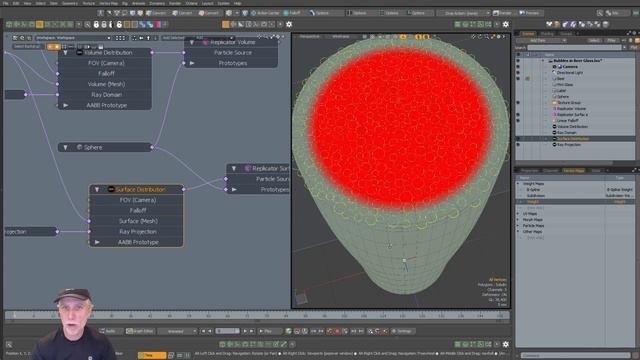Click the magnifier icon in left toolbar
This screenshot has width=640, height=360.
(87, 24)
